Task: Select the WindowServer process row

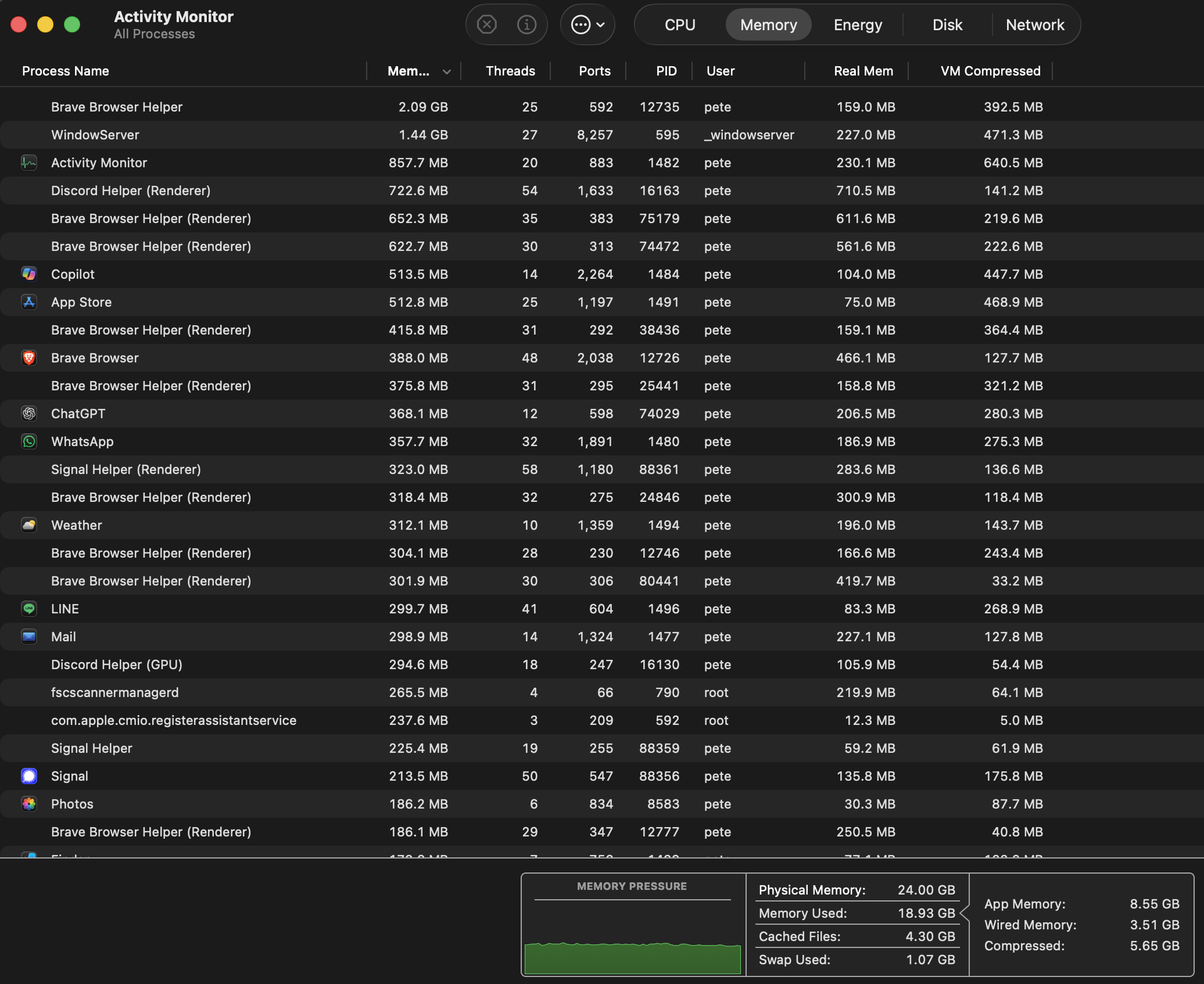Action: (x=602, y=135)
